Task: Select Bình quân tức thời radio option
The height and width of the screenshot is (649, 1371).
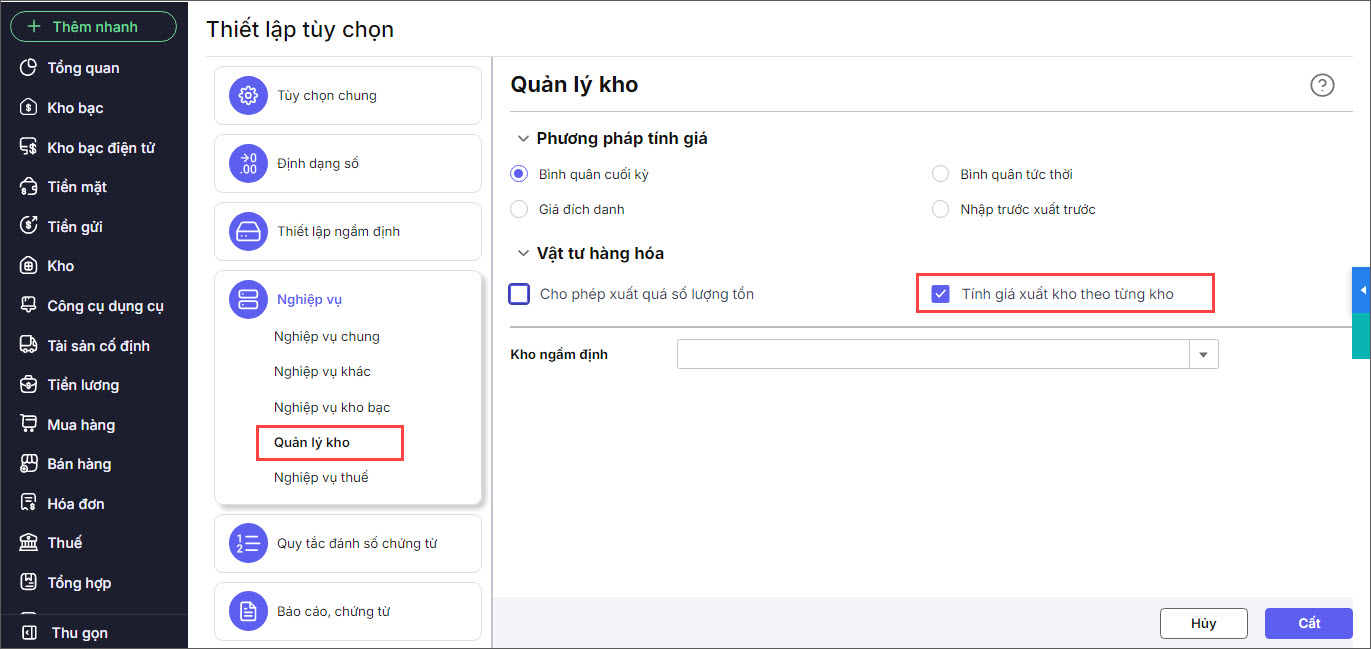Action: point(940,174)
